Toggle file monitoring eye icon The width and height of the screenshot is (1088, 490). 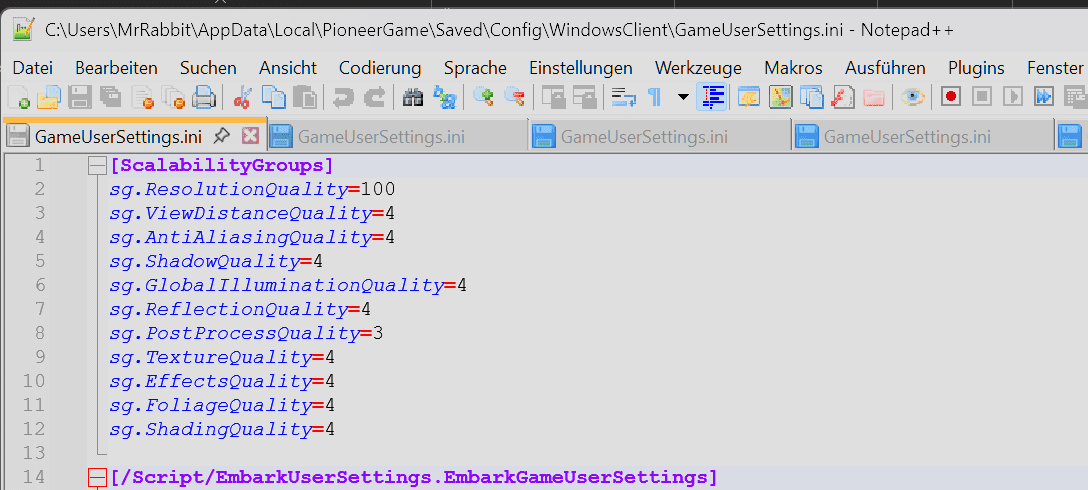[912, 97]
